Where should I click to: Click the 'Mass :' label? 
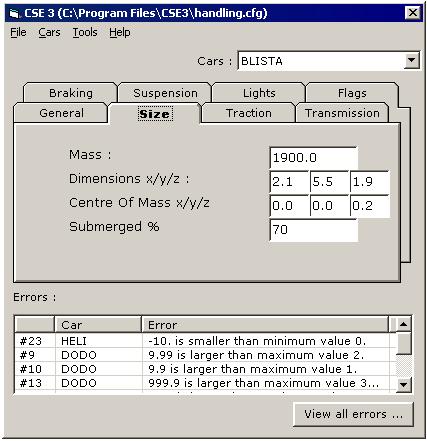[x=90, y=155]
